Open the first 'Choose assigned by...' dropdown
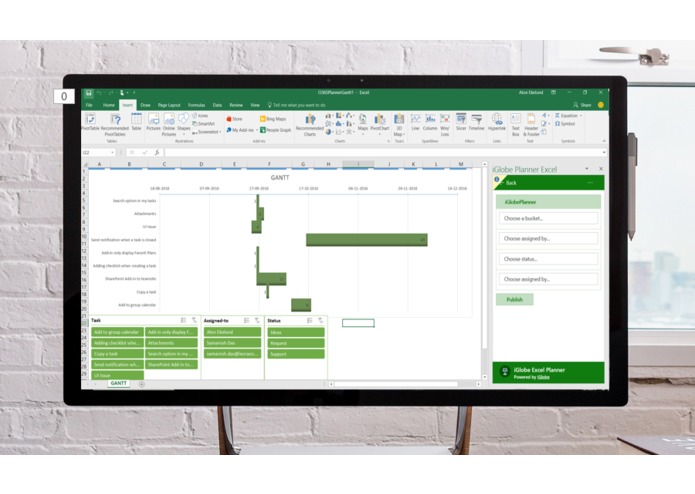This screenshot has width=695, height=494. point(548,238)
